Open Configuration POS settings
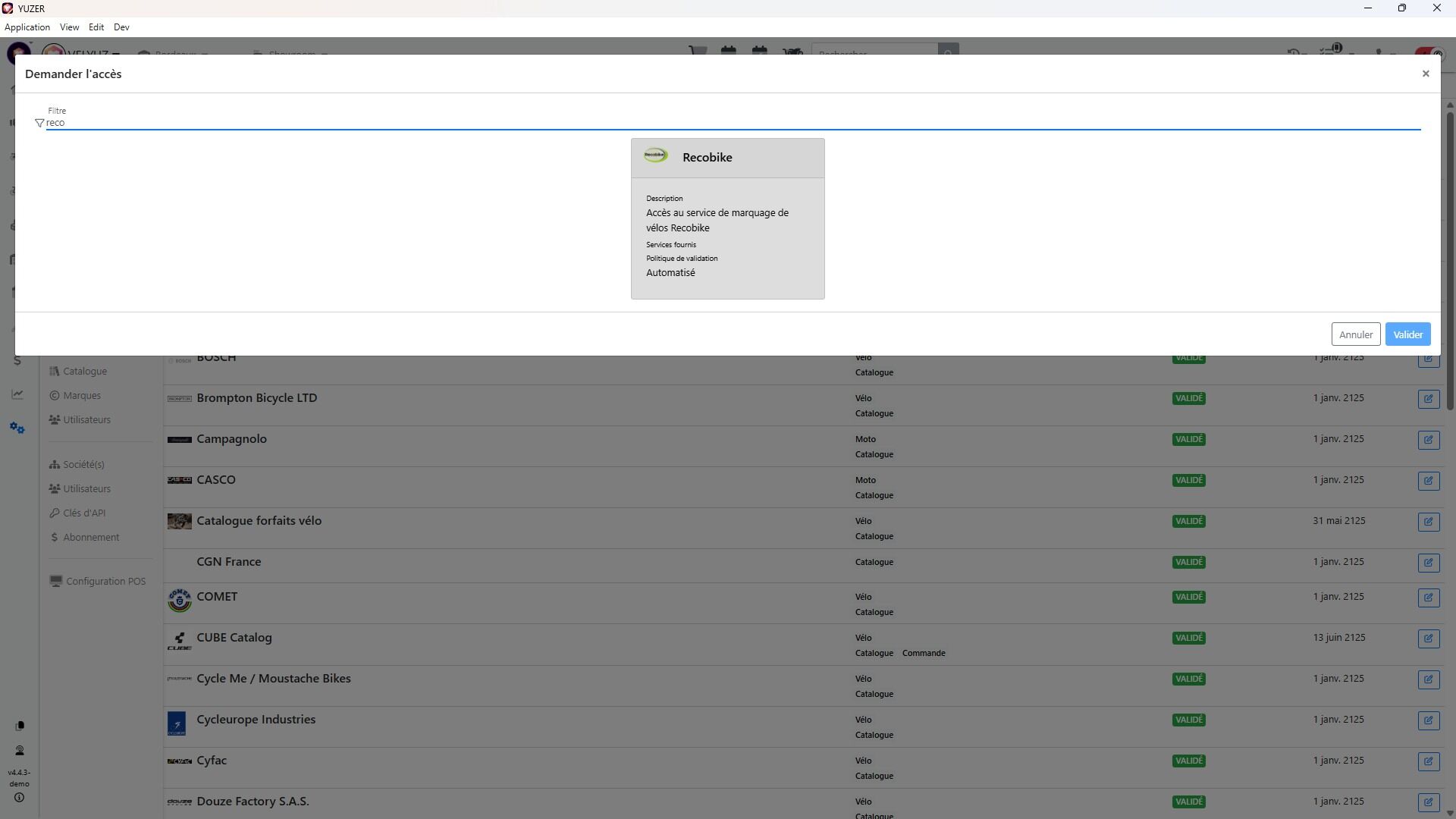This screenshot has width=1456, height=819. pos(105,582)
